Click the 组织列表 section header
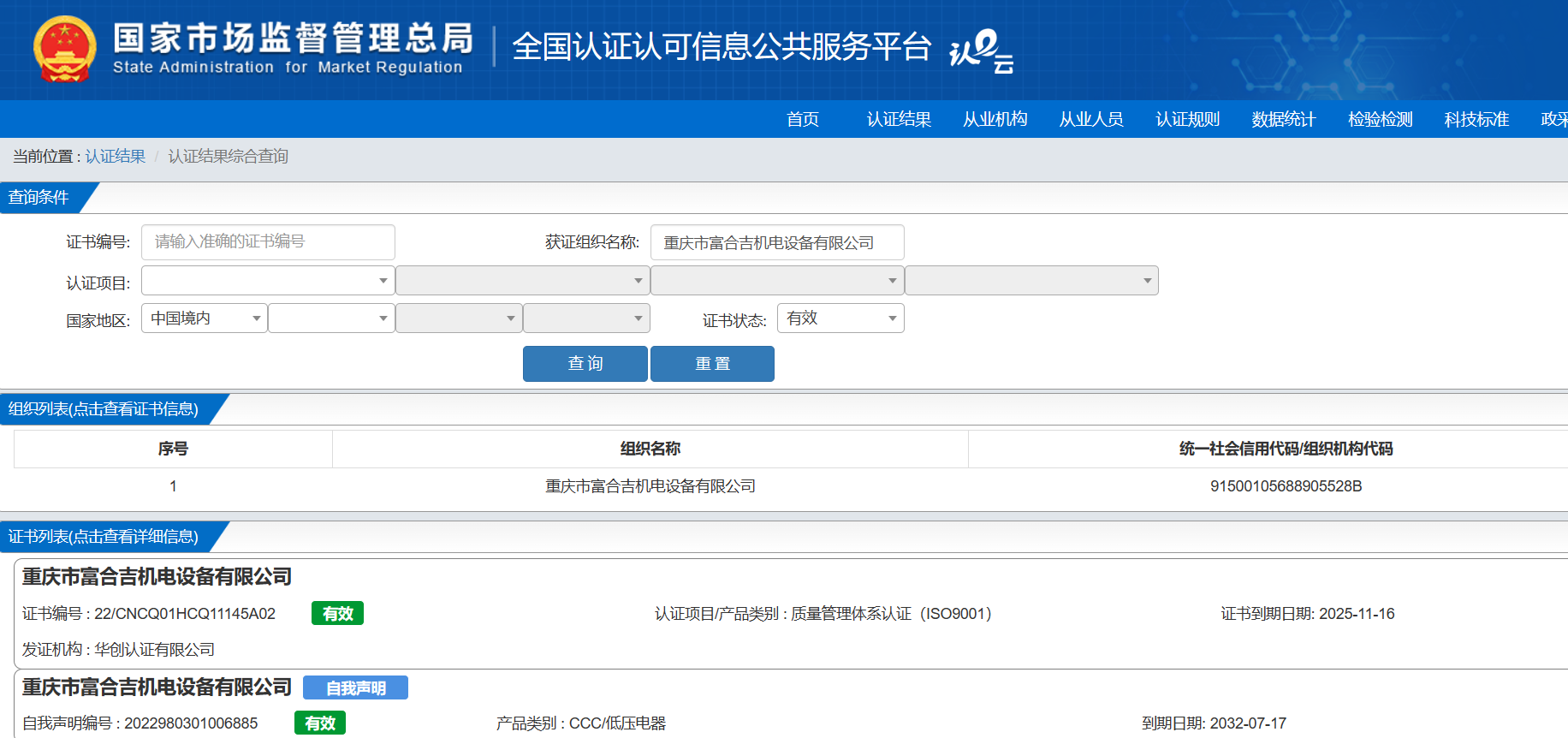The height and width of the screenshot is (738, 1568). click(x=104, y=409)
